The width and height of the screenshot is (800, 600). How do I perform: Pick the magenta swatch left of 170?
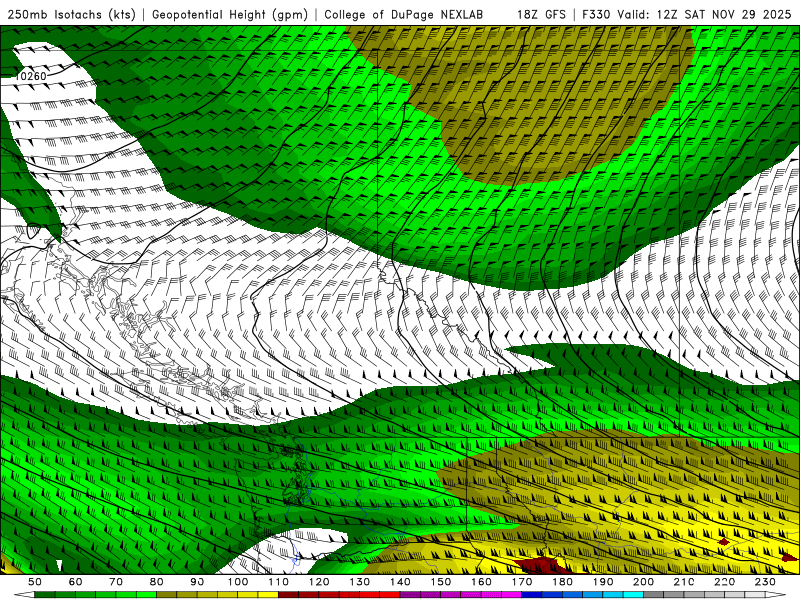(x=511, y=595)
